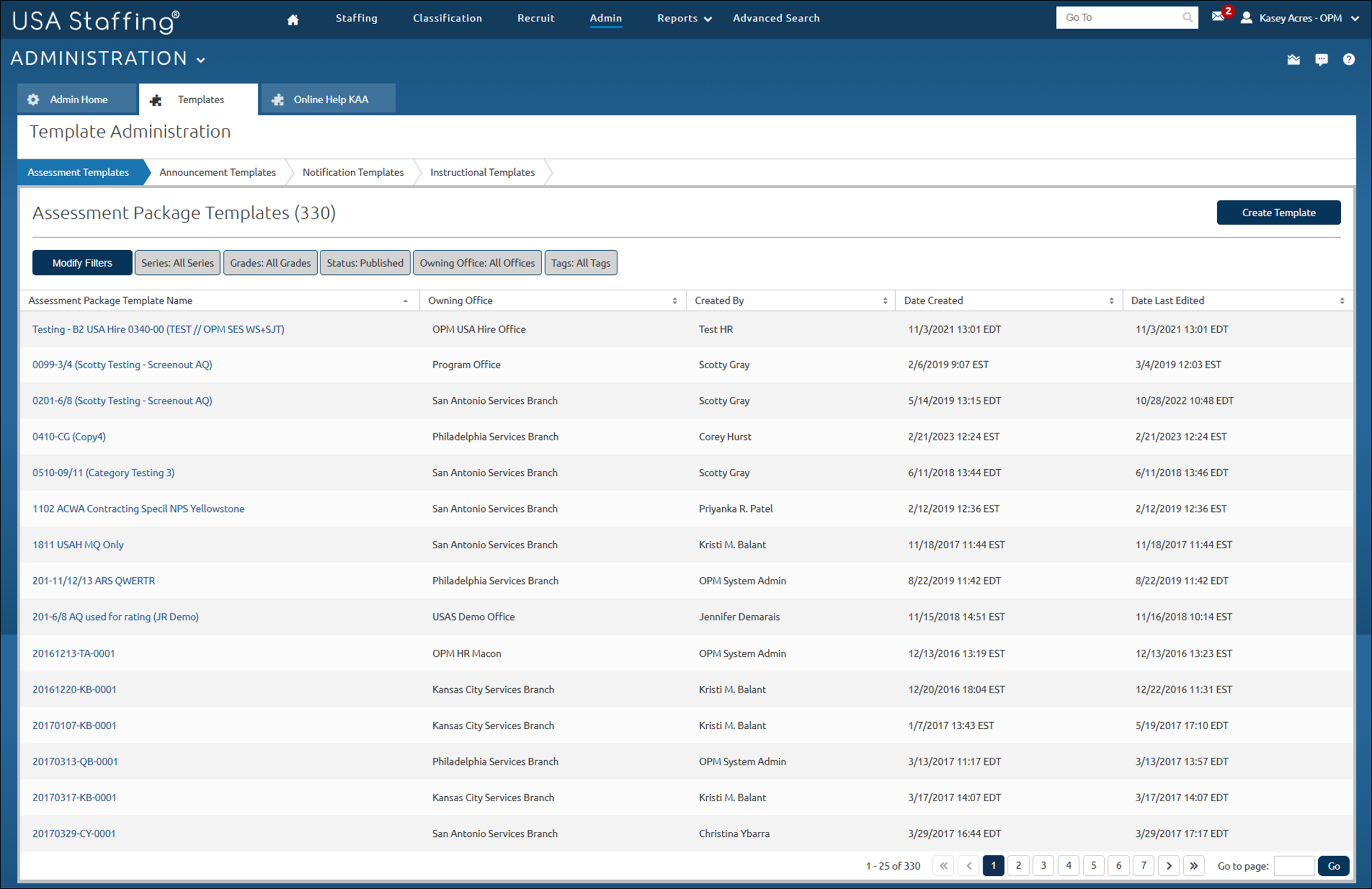Open the 1811 USAH MQ Only template
The image size is (1372, 889).
coord(77,544)
